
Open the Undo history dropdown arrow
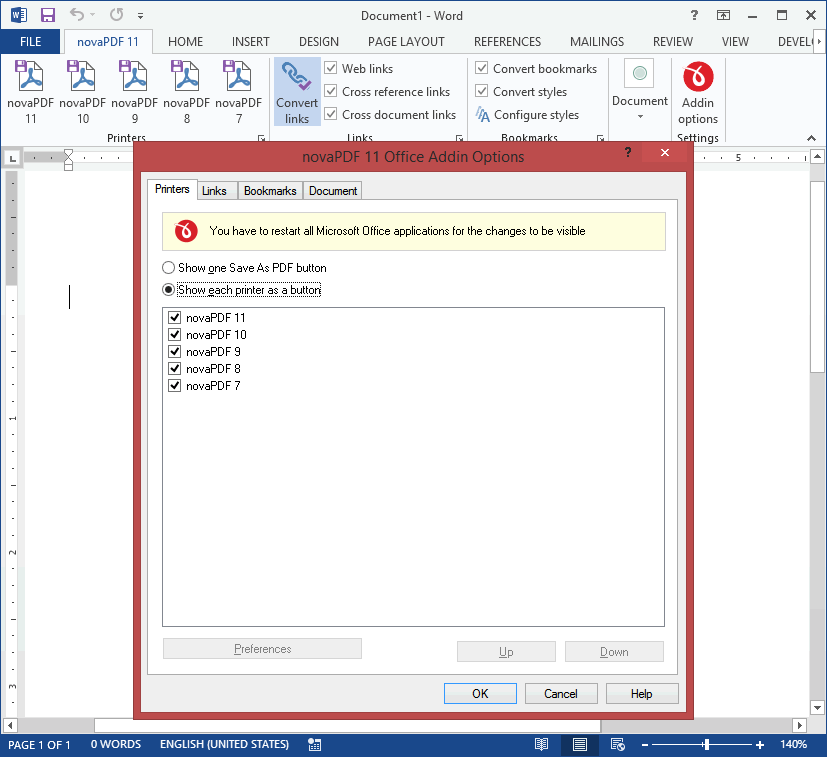pyautogui.click(x=93, y=15)
